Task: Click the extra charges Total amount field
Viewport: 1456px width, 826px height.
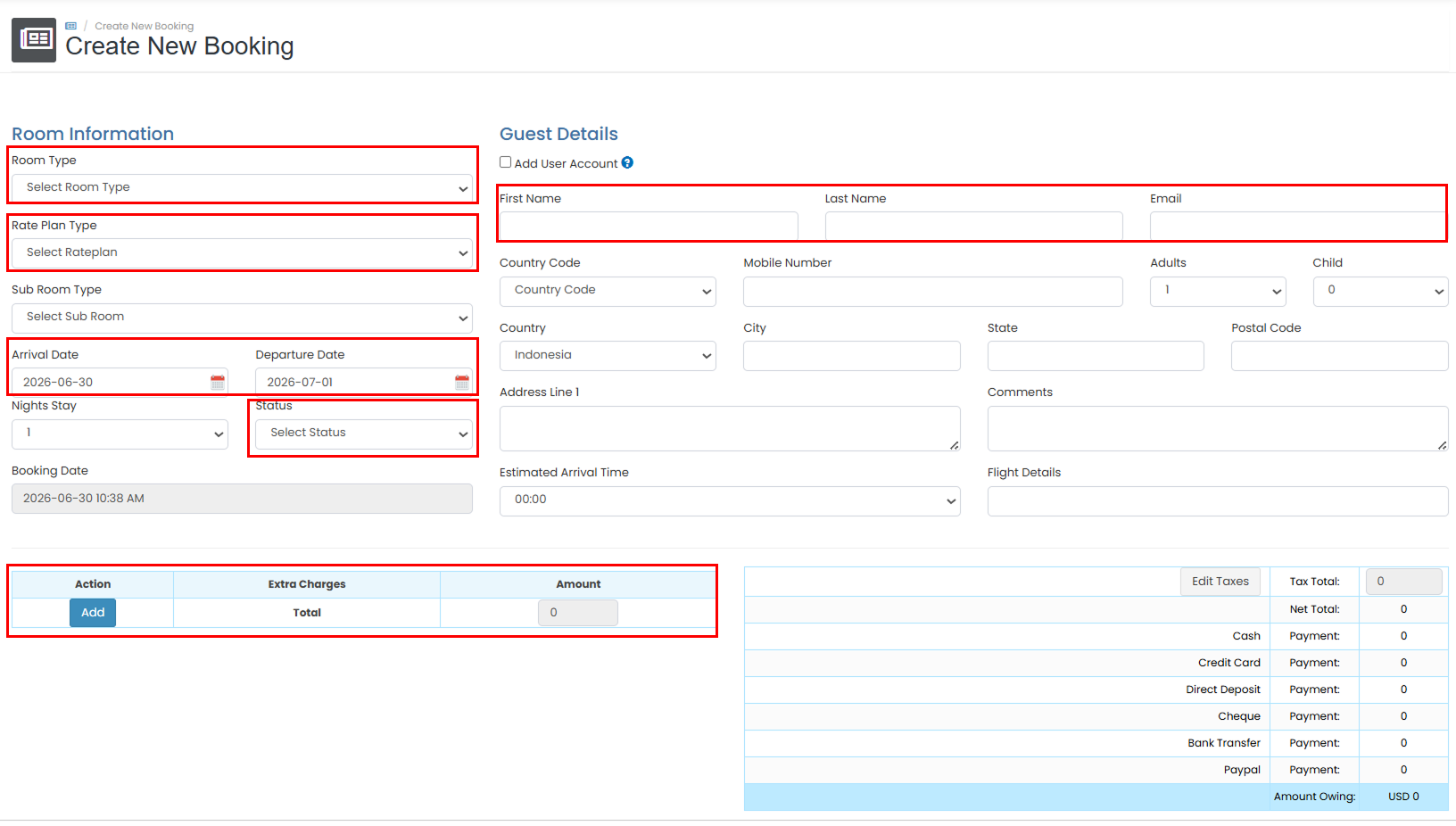Action: coord(577,613)
